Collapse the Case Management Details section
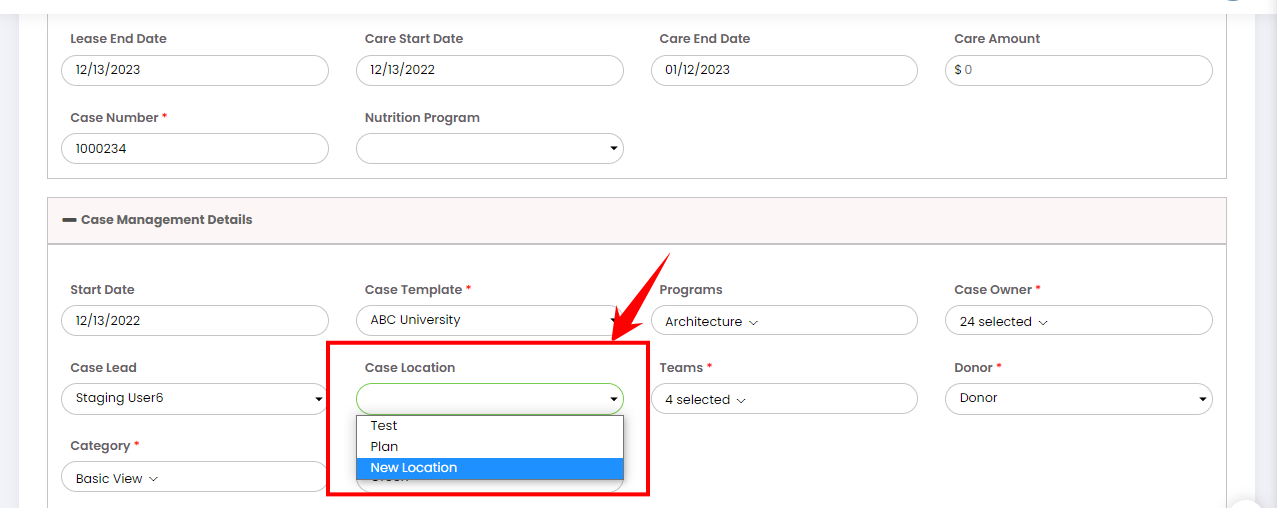Viewport: 1277px width, 508px height. 70,220
